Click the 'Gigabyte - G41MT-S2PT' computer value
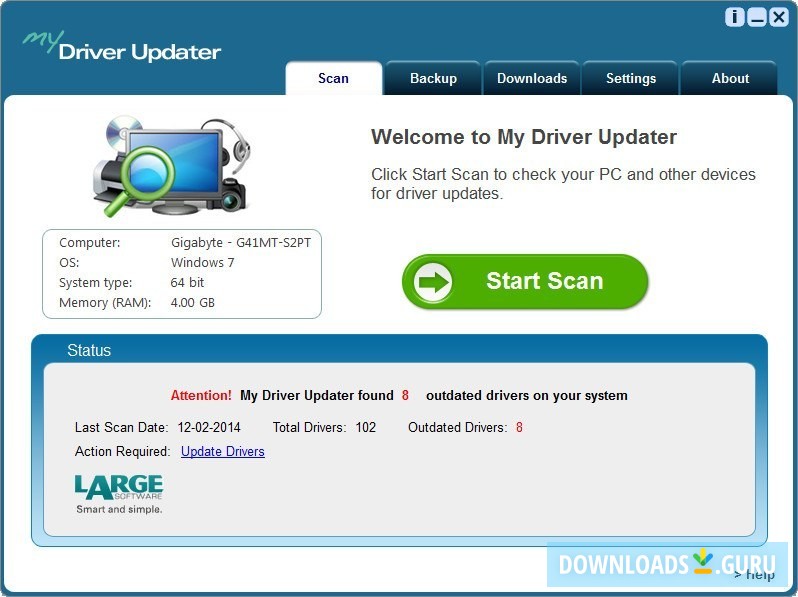Screen dimensions: 798x597 pyautogui.click(x=241, y=243)
